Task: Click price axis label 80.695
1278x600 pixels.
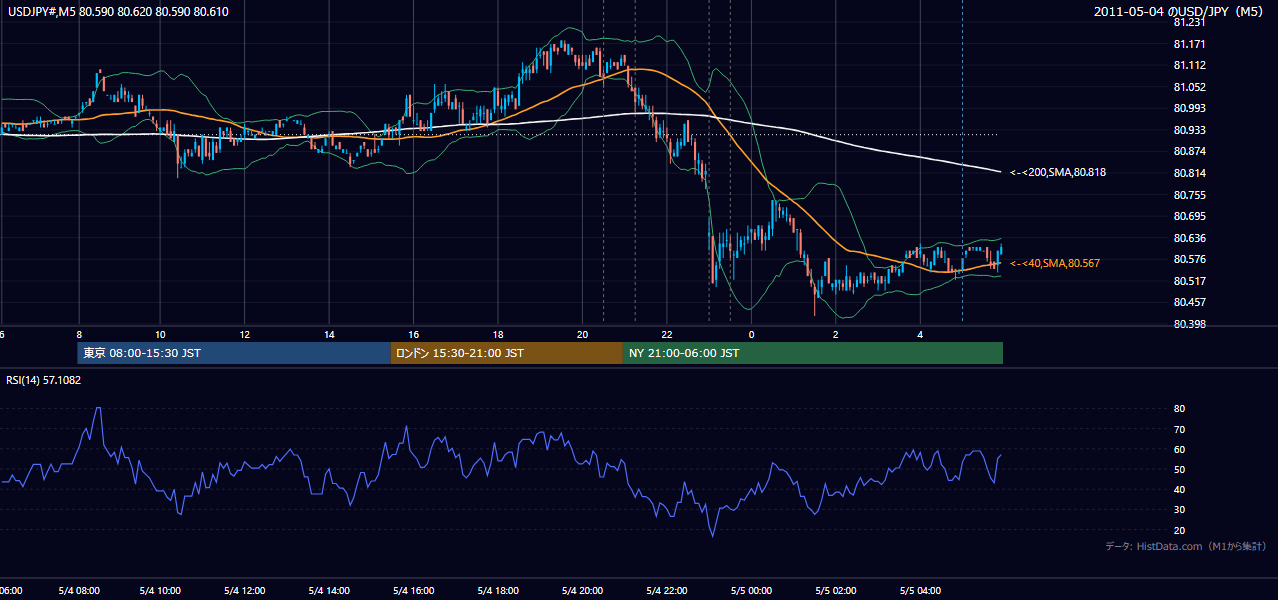Action: coord(1189,216)
